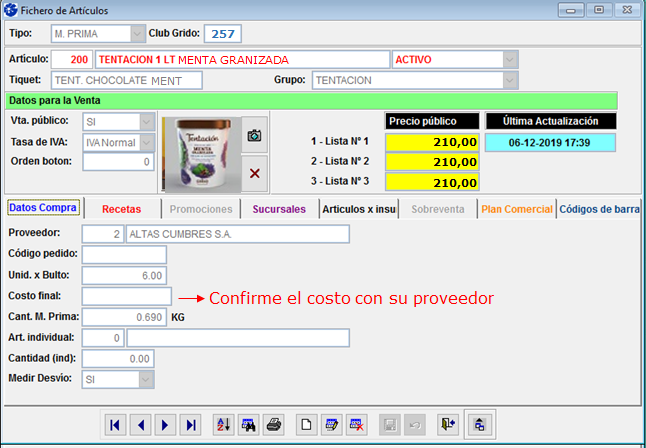The height and width of the screenshot is (448, 646).
Task: Open the Tipo dropdown
Action: (135, 34)
